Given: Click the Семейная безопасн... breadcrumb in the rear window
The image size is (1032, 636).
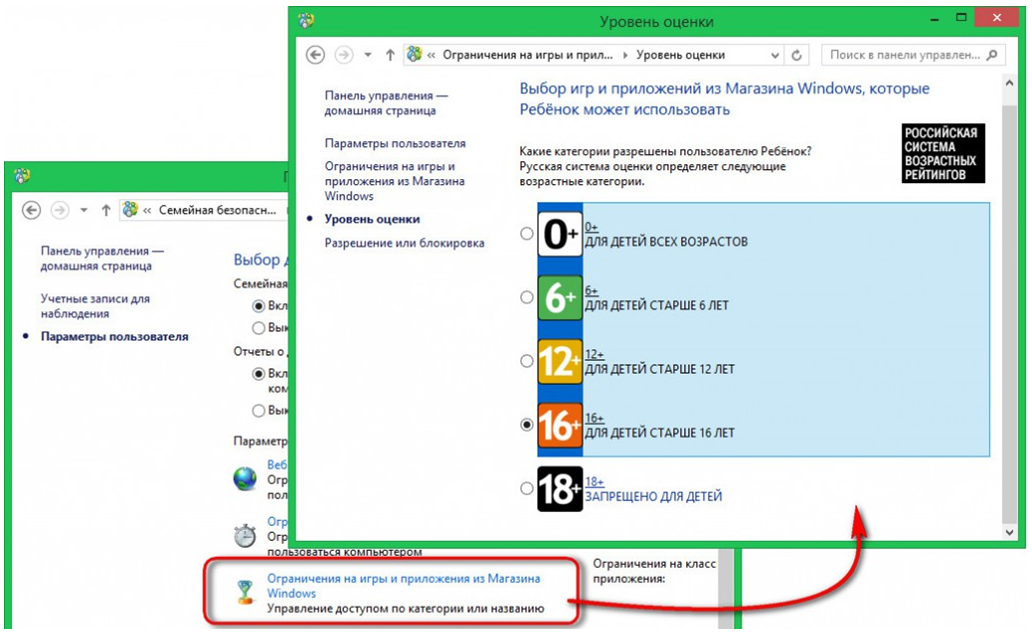Looking at the screenshot, I should coord(217,210).
